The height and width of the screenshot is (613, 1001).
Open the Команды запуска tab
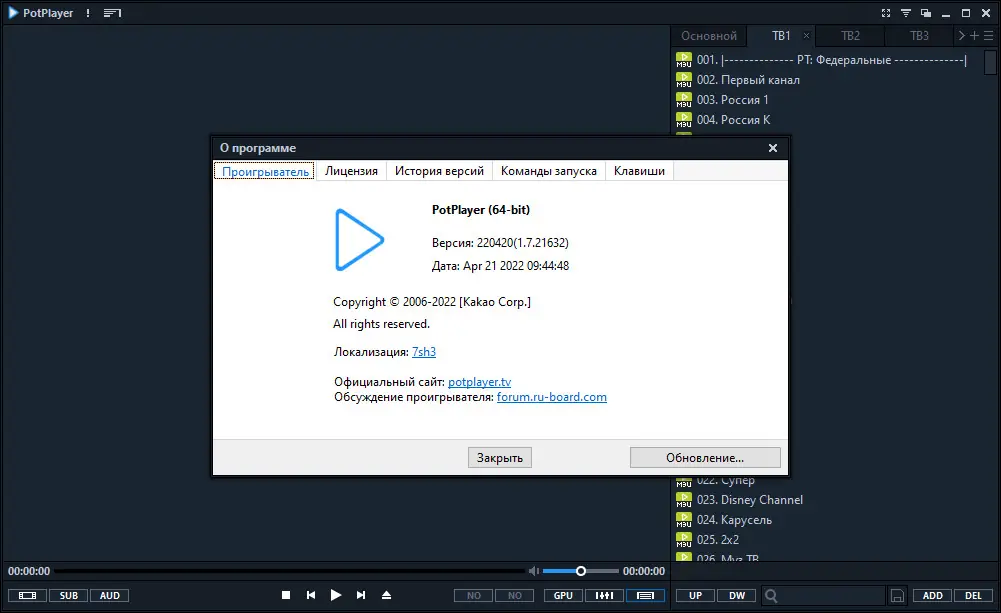click(548, 171)
